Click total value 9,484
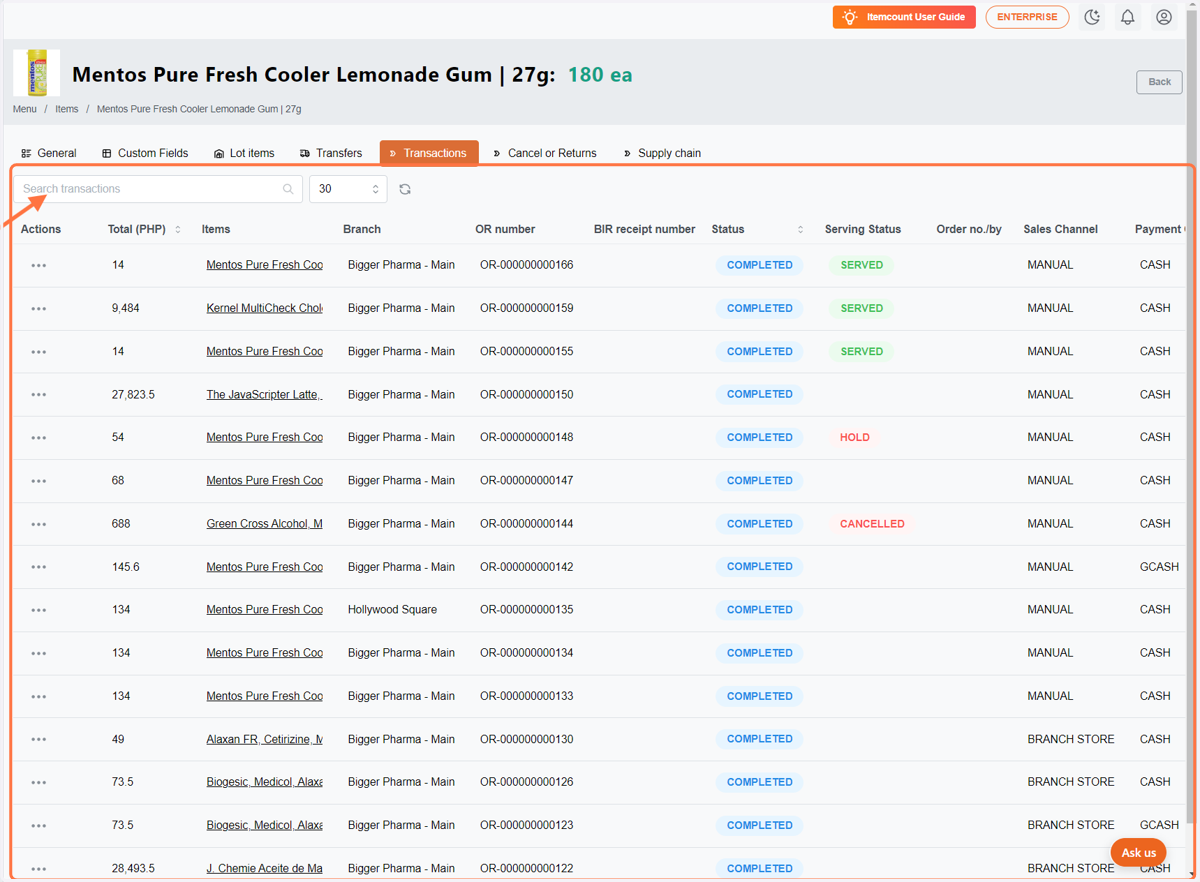 pyautogui.click(x=126, y=308)
